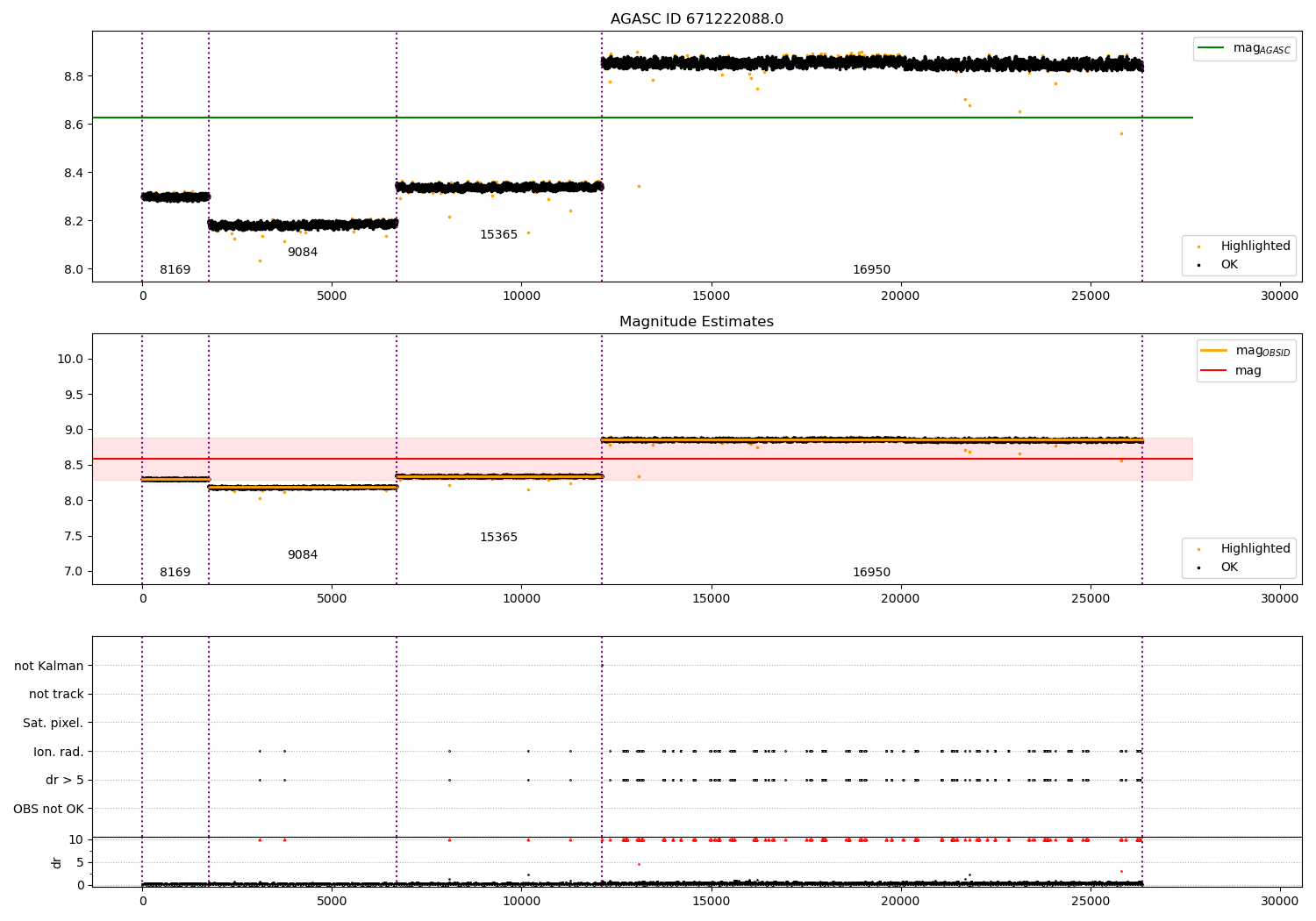The image size is (1316, 921).
Task: Click the black data cluster for obsid 8169 in top plot
Action: click(x=175, y=197)
